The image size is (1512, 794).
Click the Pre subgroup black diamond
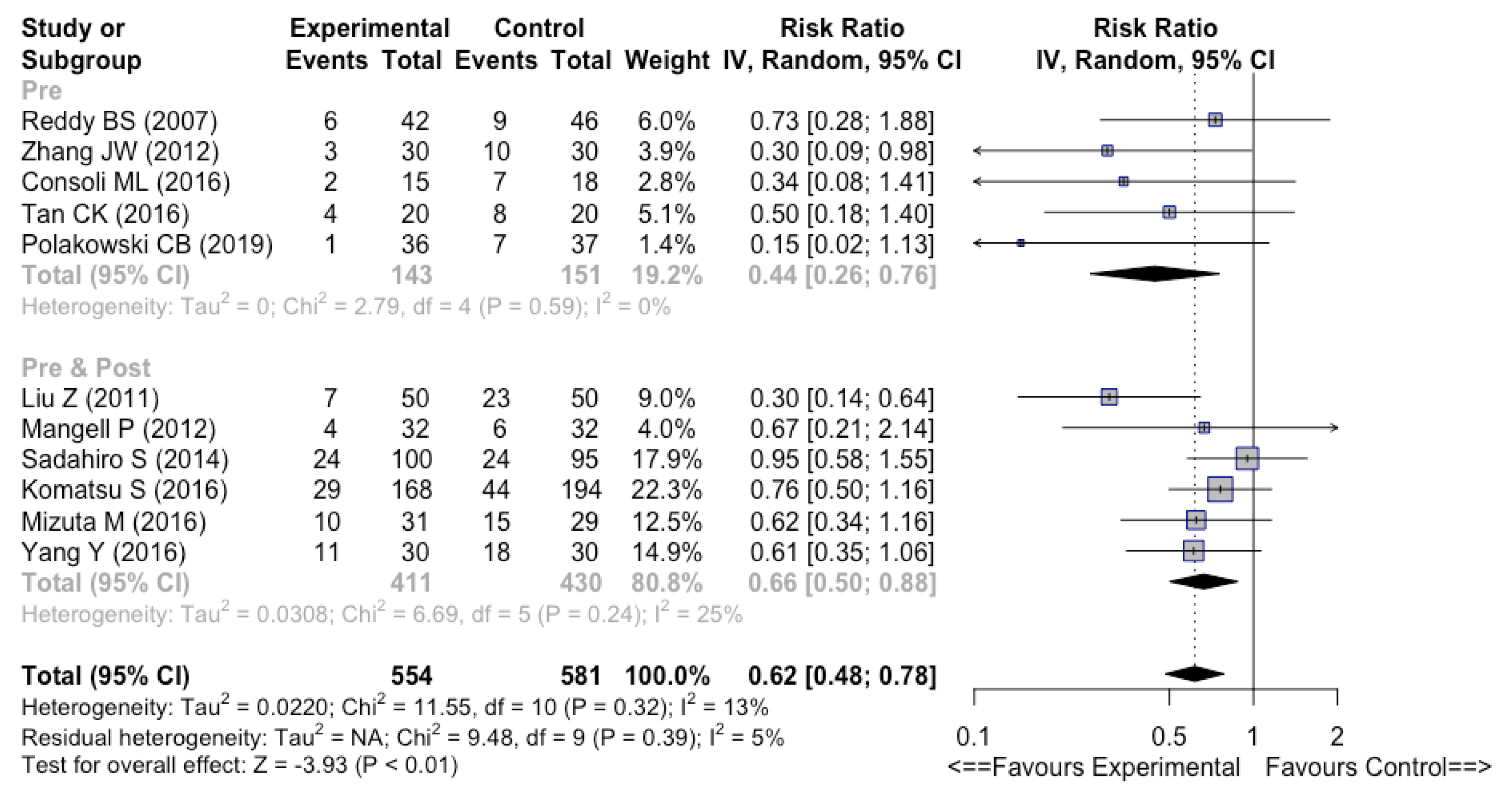click(1154, 273)
